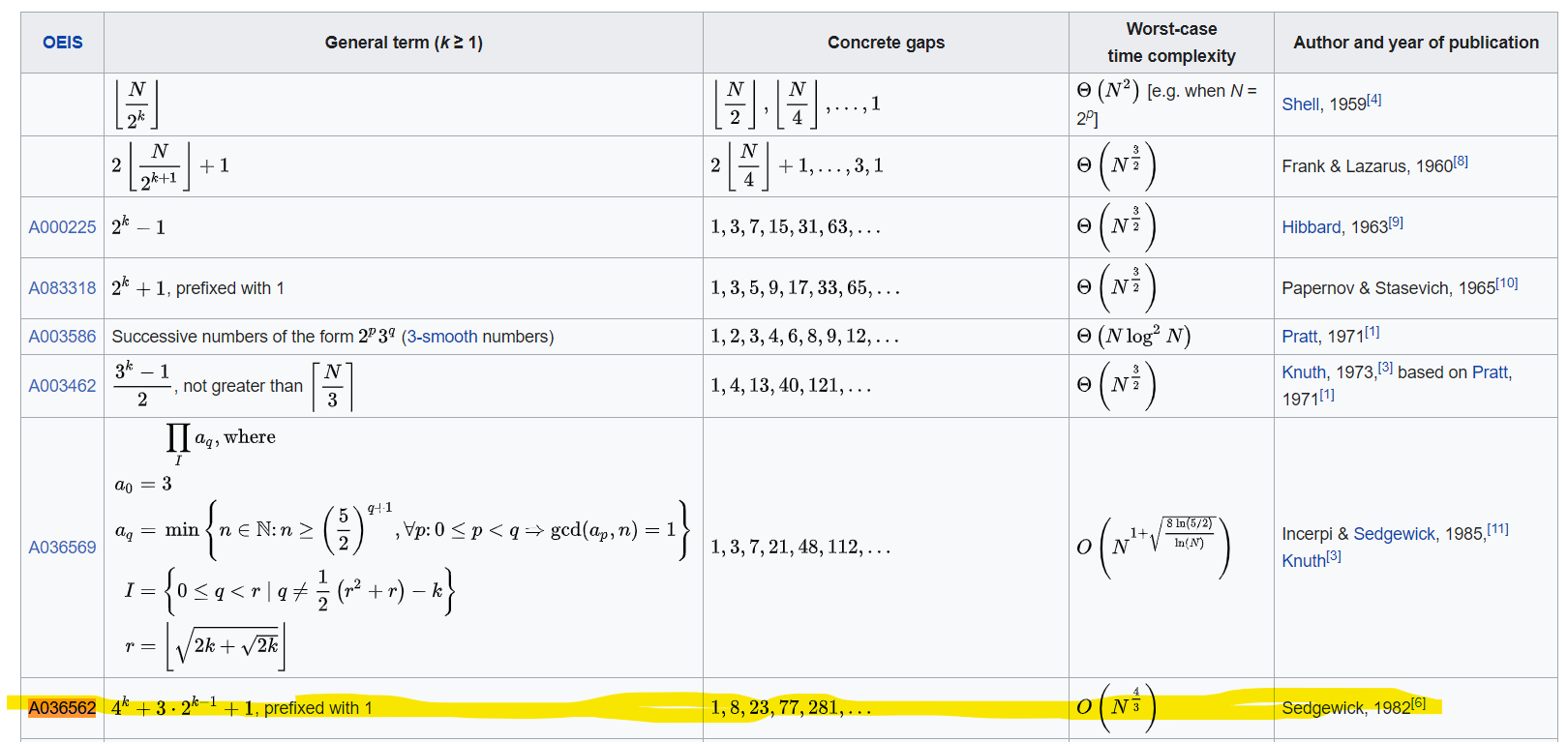Open OEIS sequence A083318 link
The image size is (1568, 742).
pos(62,288)
